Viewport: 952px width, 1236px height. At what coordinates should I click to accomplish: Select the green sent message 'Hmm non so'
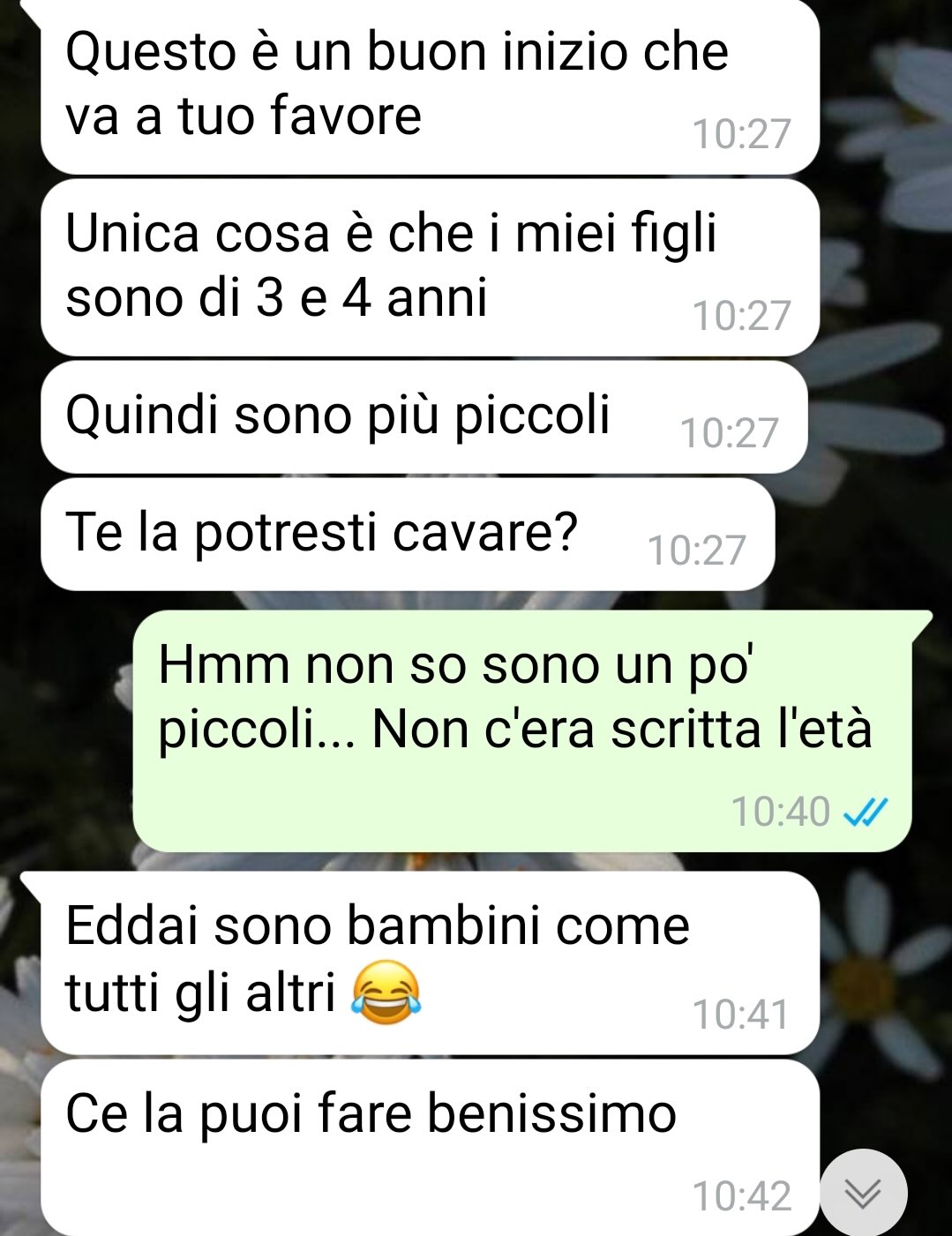click(x=522, y=730)
